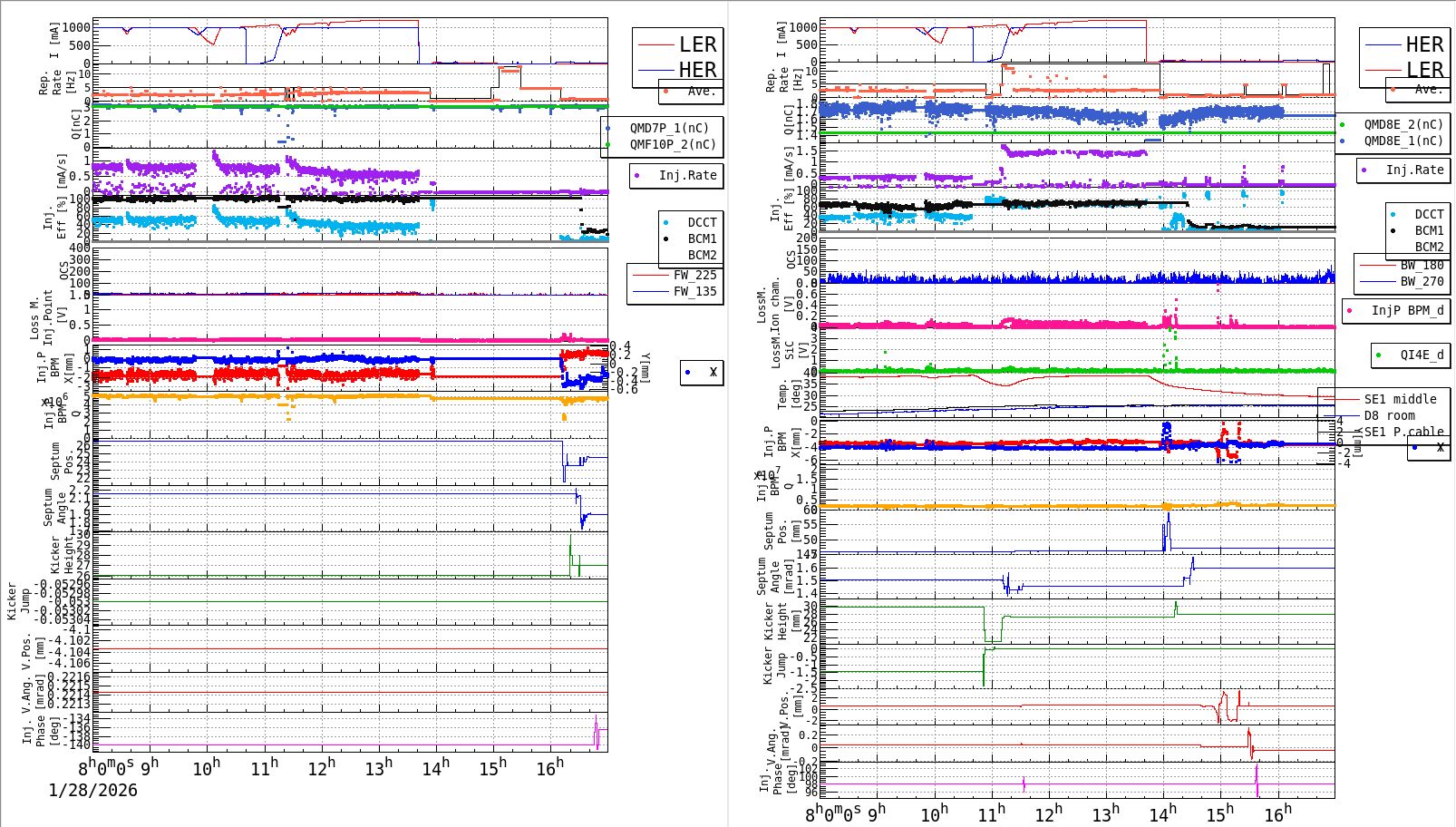This screenshot has width=1456, height=827.
Task: Click HER legend entry in right plot
Action: pos(1424,44)
